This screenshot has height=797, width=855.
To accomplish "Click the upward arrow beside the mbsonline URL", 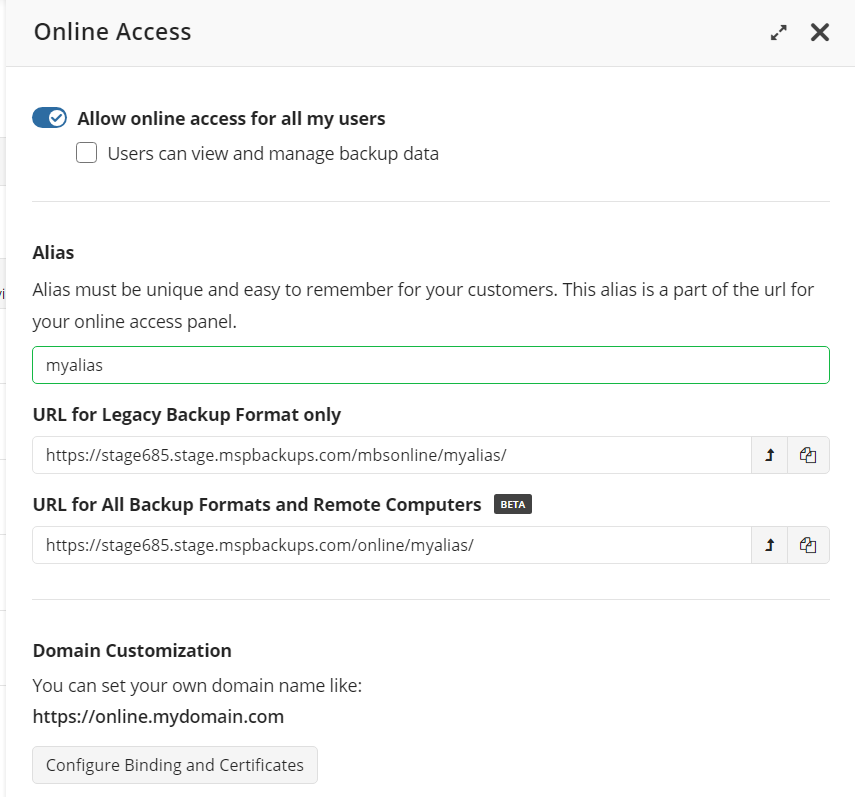I will [769, 455].
